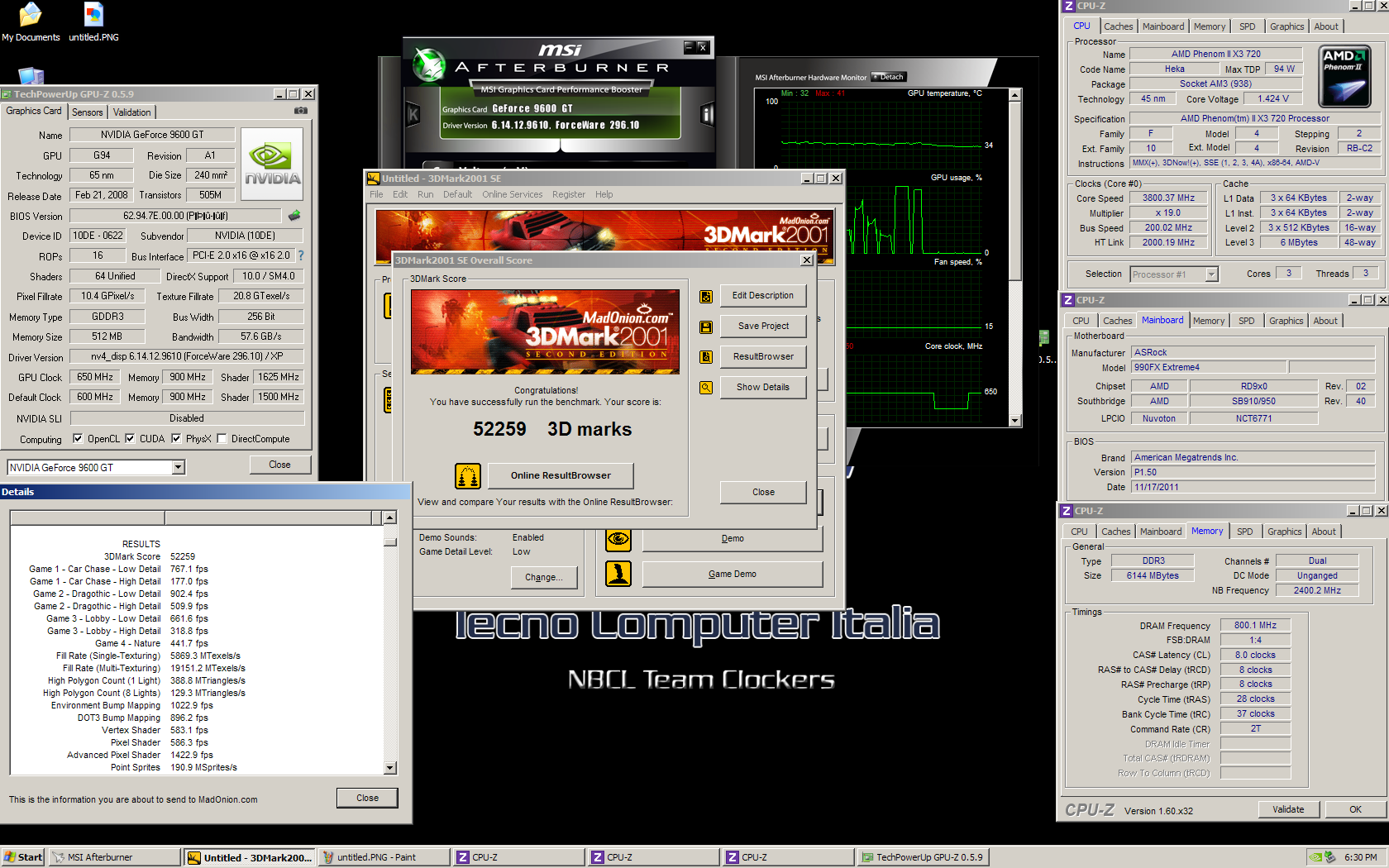
Task: Click Save Project floppy icon
Action: point(706,327)
